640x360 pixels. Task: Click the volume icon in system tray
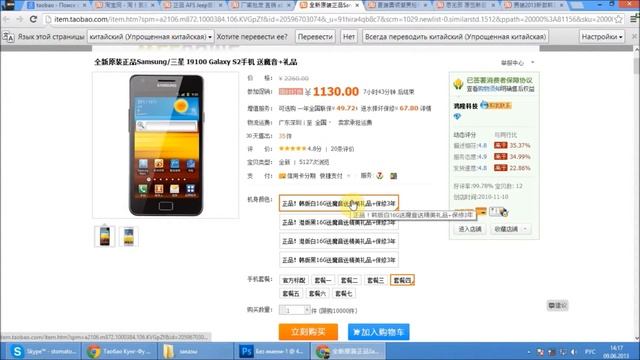[x=573, y=352]
